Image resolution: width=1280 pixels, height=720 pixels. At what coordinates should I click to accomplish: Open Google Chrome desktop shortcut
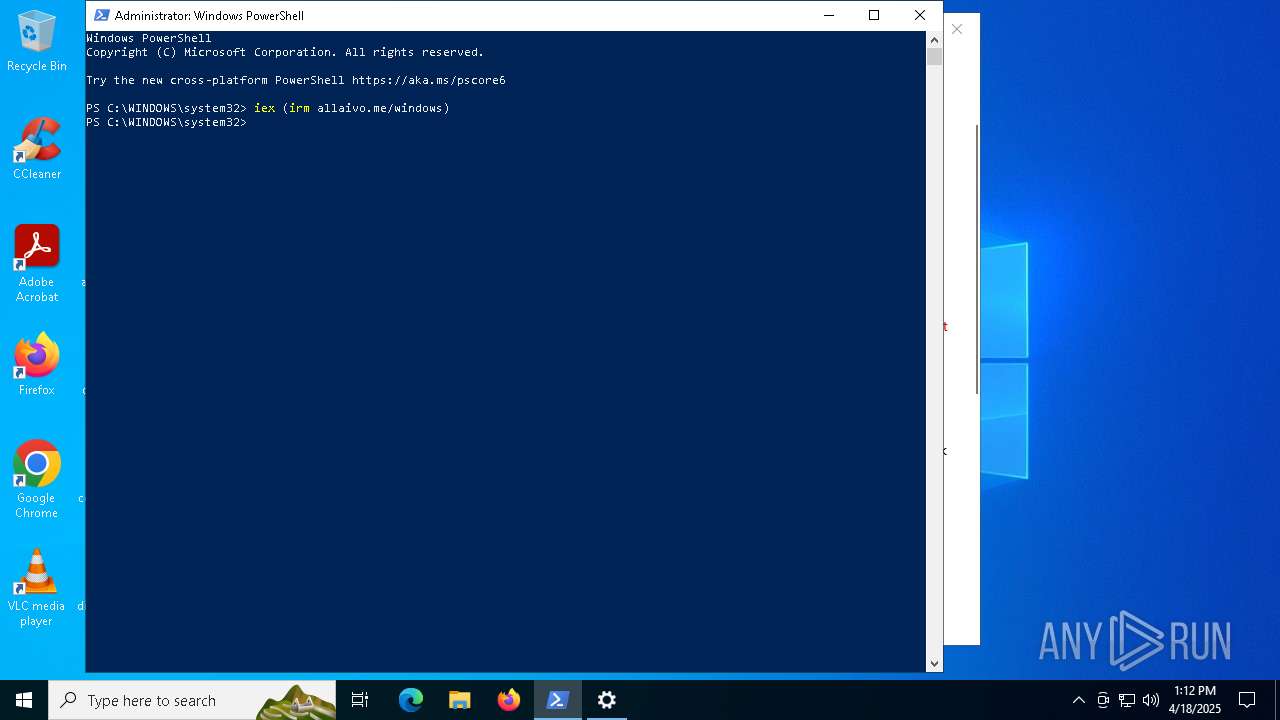click(37, 480)
